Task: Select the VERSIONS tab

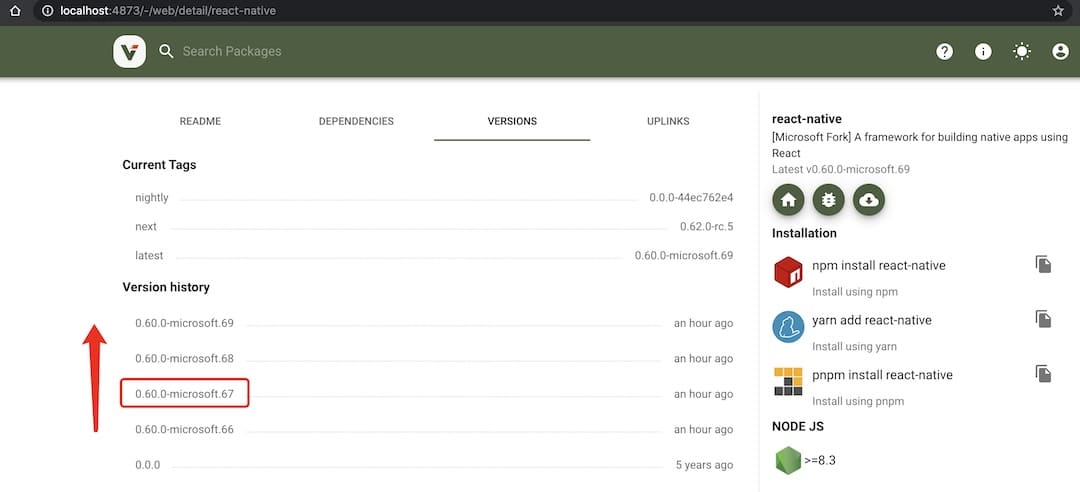Action: click(x=512, y=121)
